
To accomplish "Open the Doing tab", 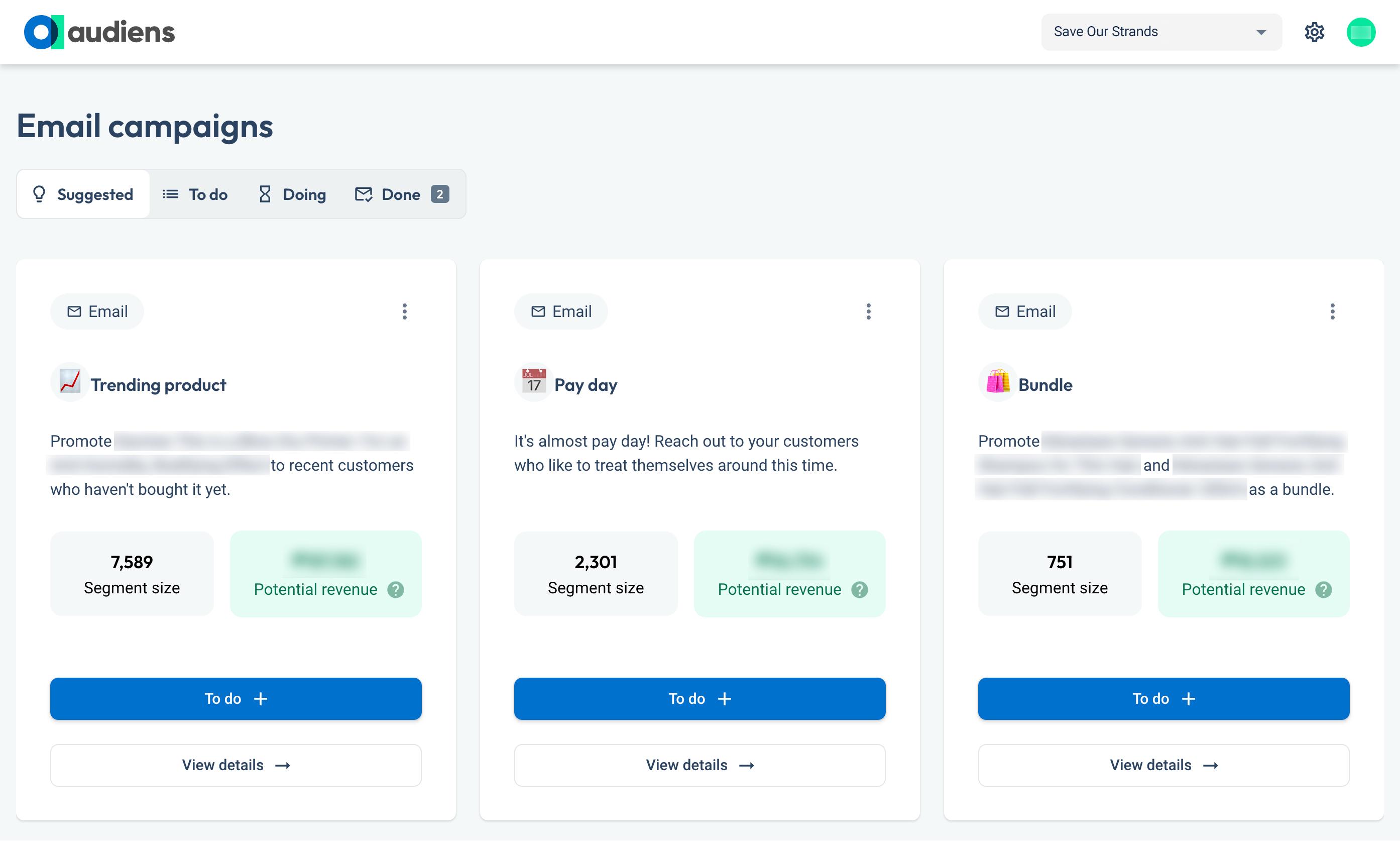I will coord(292,194).
